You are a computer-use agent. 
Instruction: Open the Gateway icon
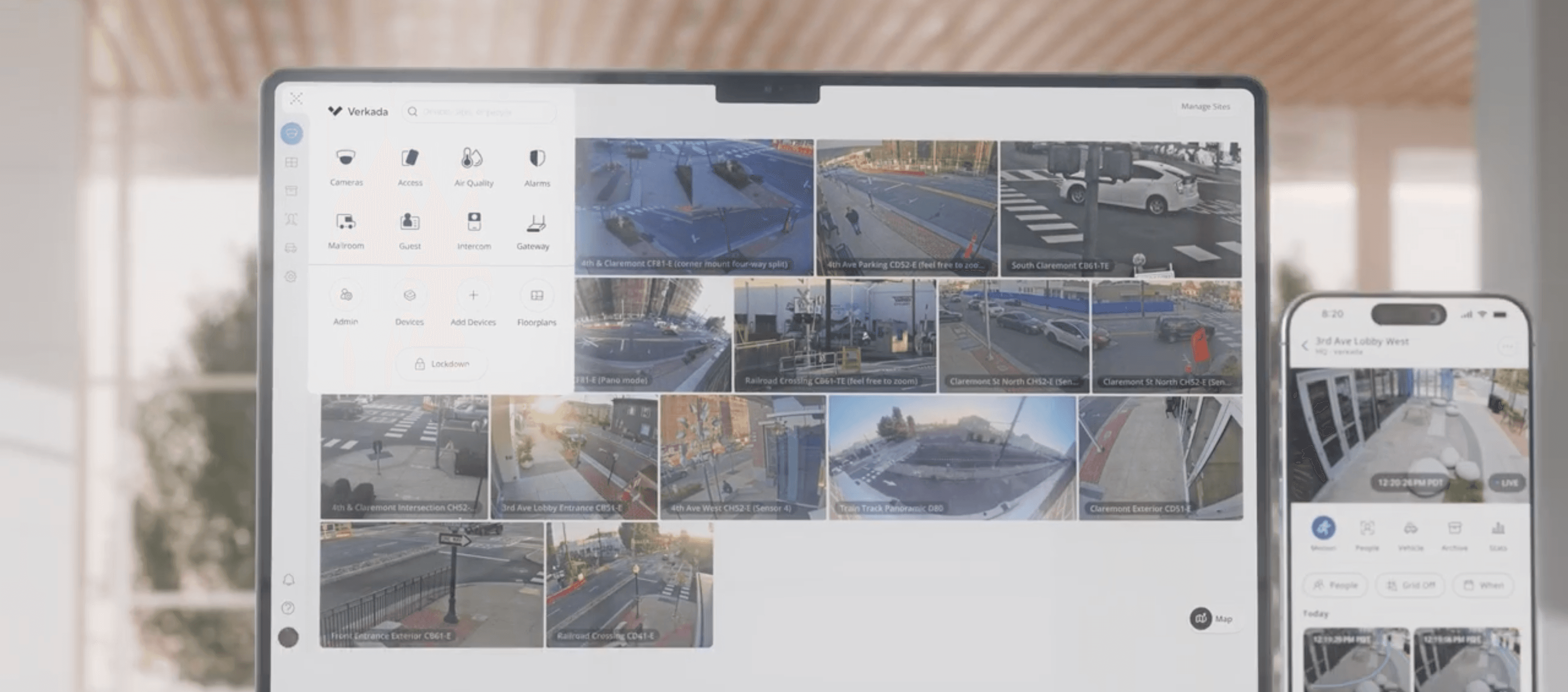click(x=536, y=224)
